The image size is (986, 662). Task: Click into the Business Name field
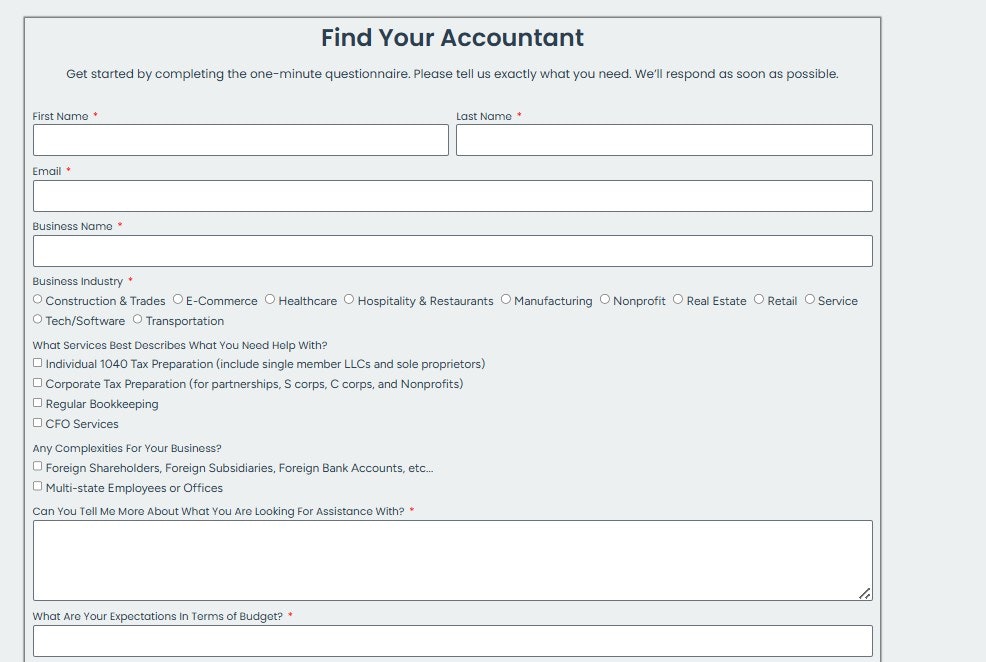(452, 251)
